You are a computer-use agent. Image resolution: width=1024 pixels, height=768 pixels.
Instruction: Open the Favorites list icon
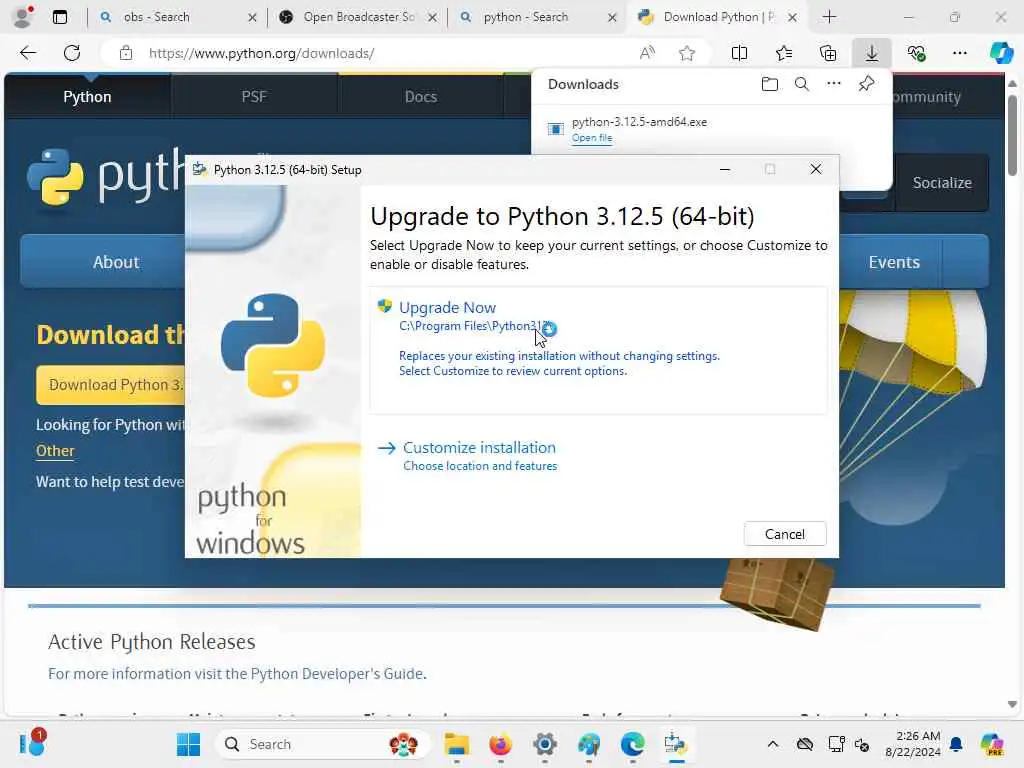coord(784,53)
